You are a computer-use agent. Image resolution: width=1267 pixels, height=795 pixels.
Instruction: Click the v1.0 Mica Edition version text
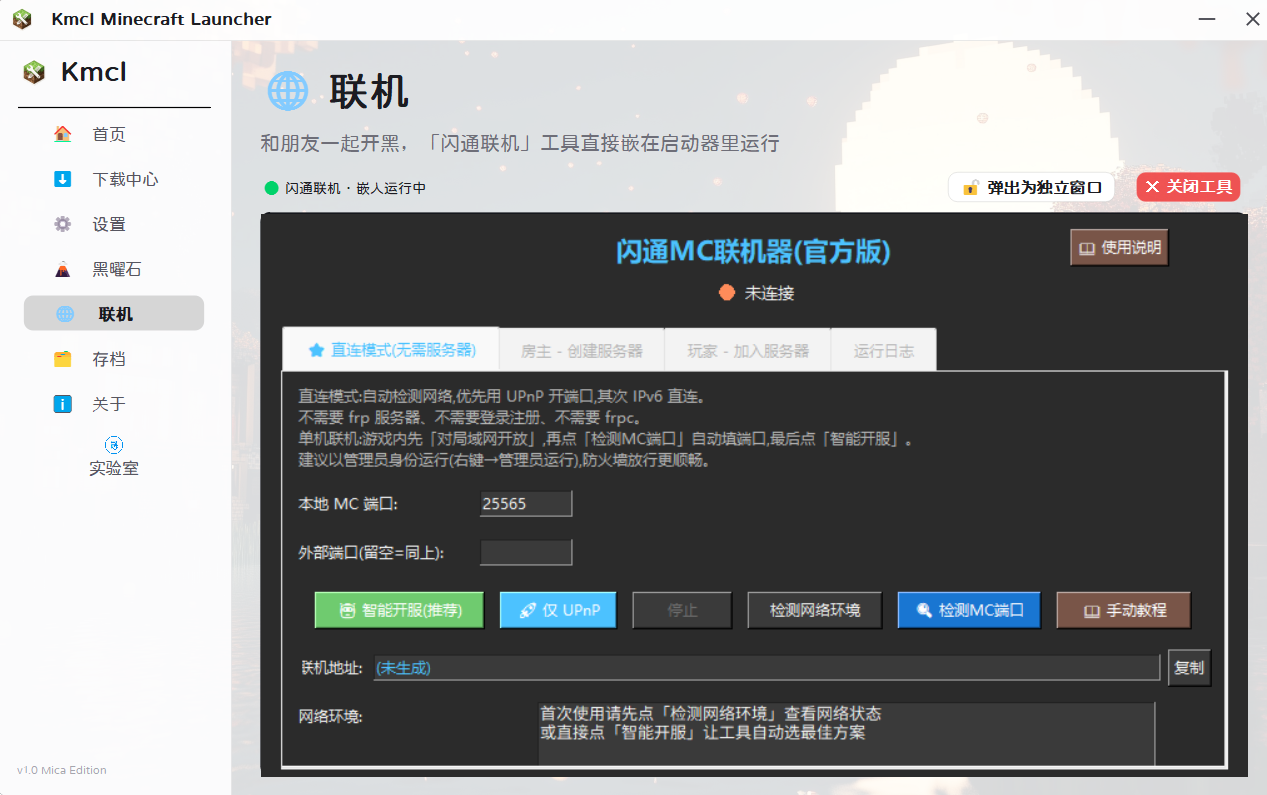click(62, 770)
